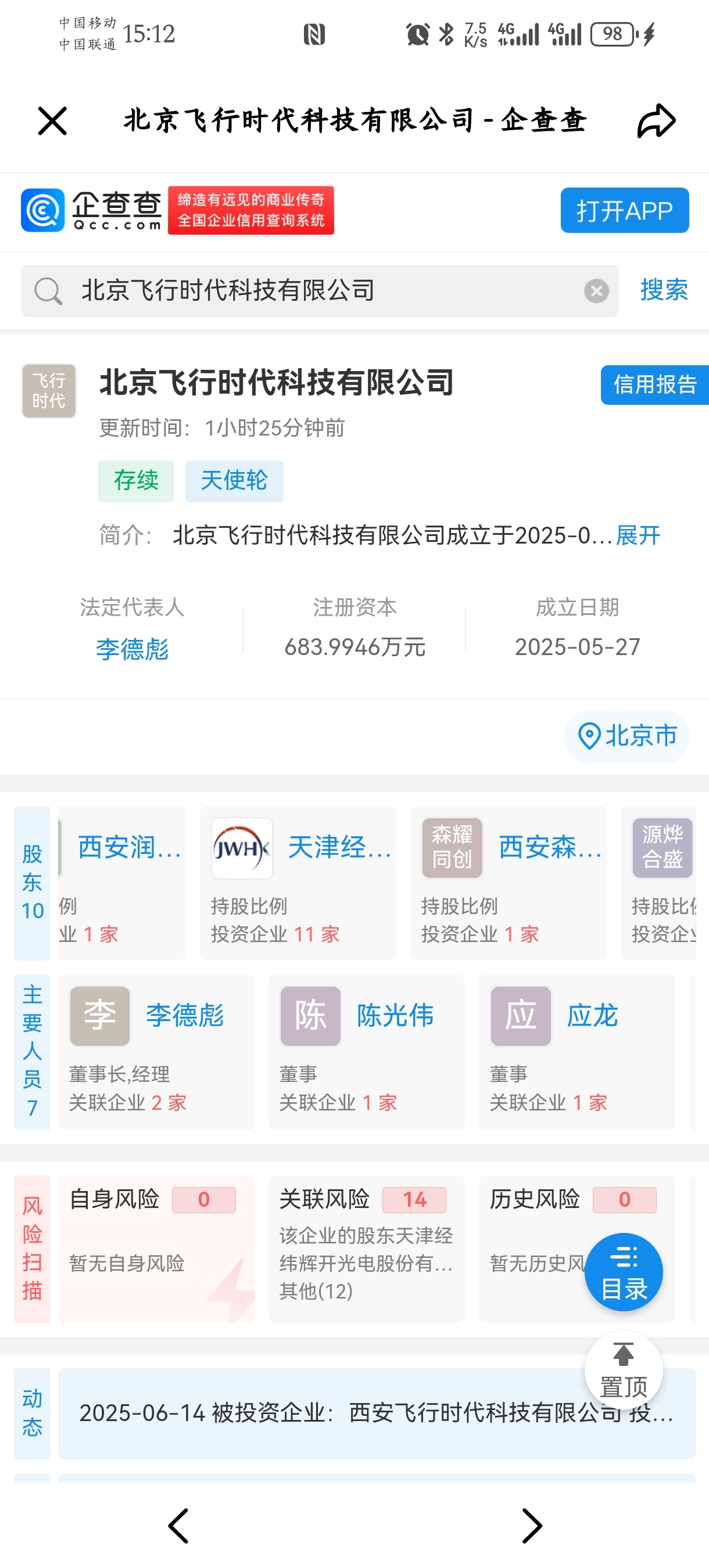The height and width of the screenshot is (1568, 709).
Task: Open the 关联风险 14 card
Action: point(367,1249)
